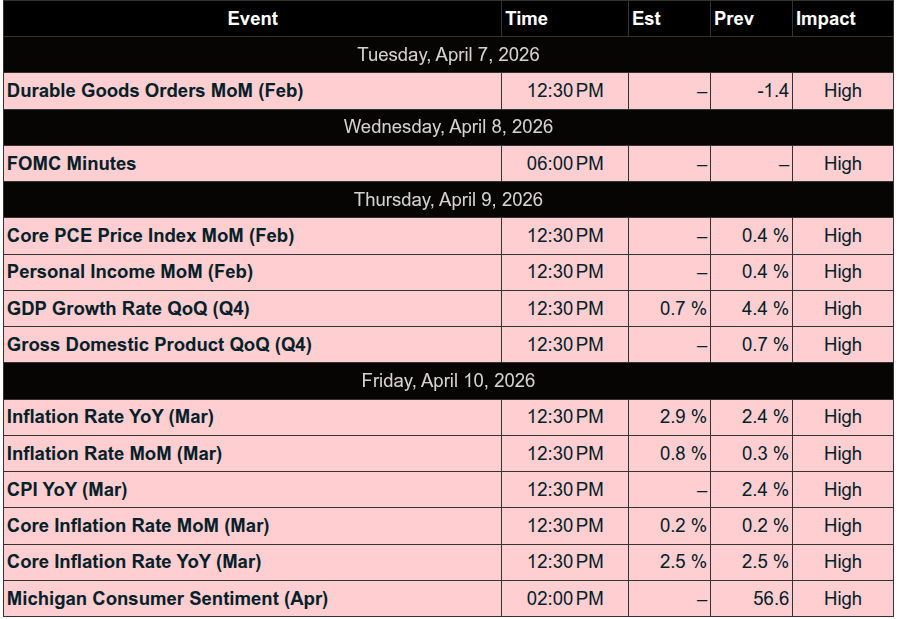Viewport: 899px width, 619px height.
Task: Open Inflation Rate MoM (Mar) event
Action: click(x=114, y=454)
